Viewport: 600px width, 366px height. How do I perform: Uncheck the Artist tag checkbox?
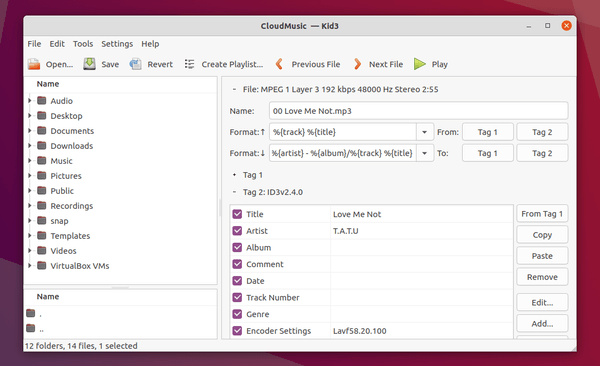click(x=237, y=231)
